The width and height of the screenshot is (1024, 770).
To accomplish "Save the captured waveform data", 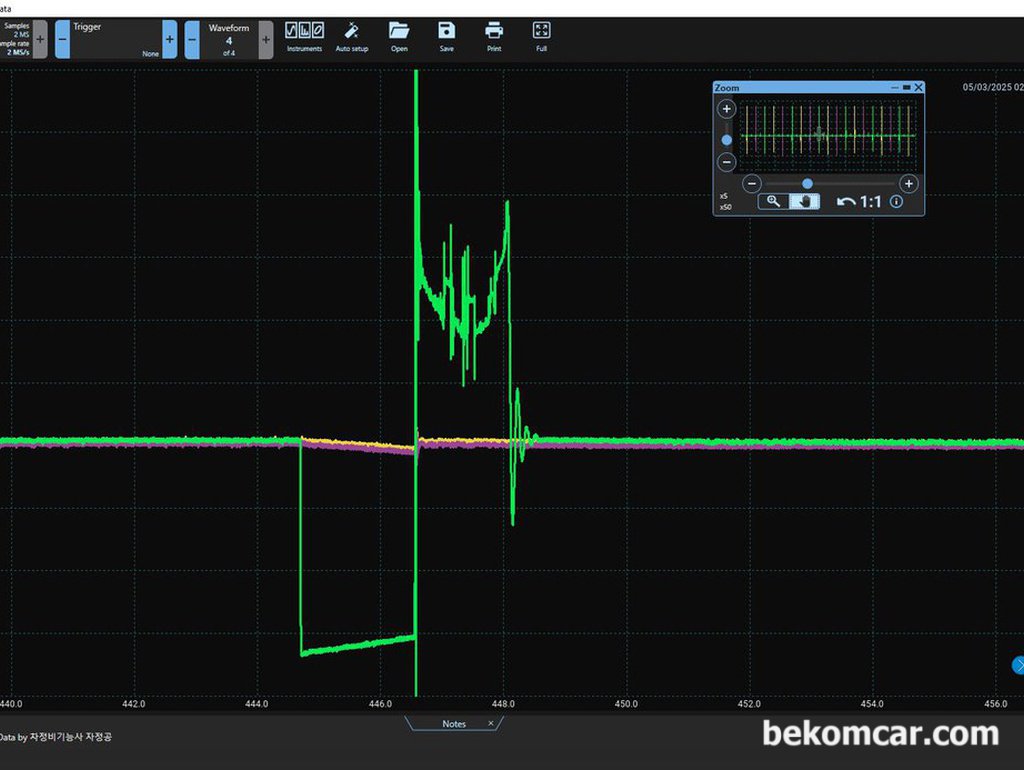I will tap(447, 35).
